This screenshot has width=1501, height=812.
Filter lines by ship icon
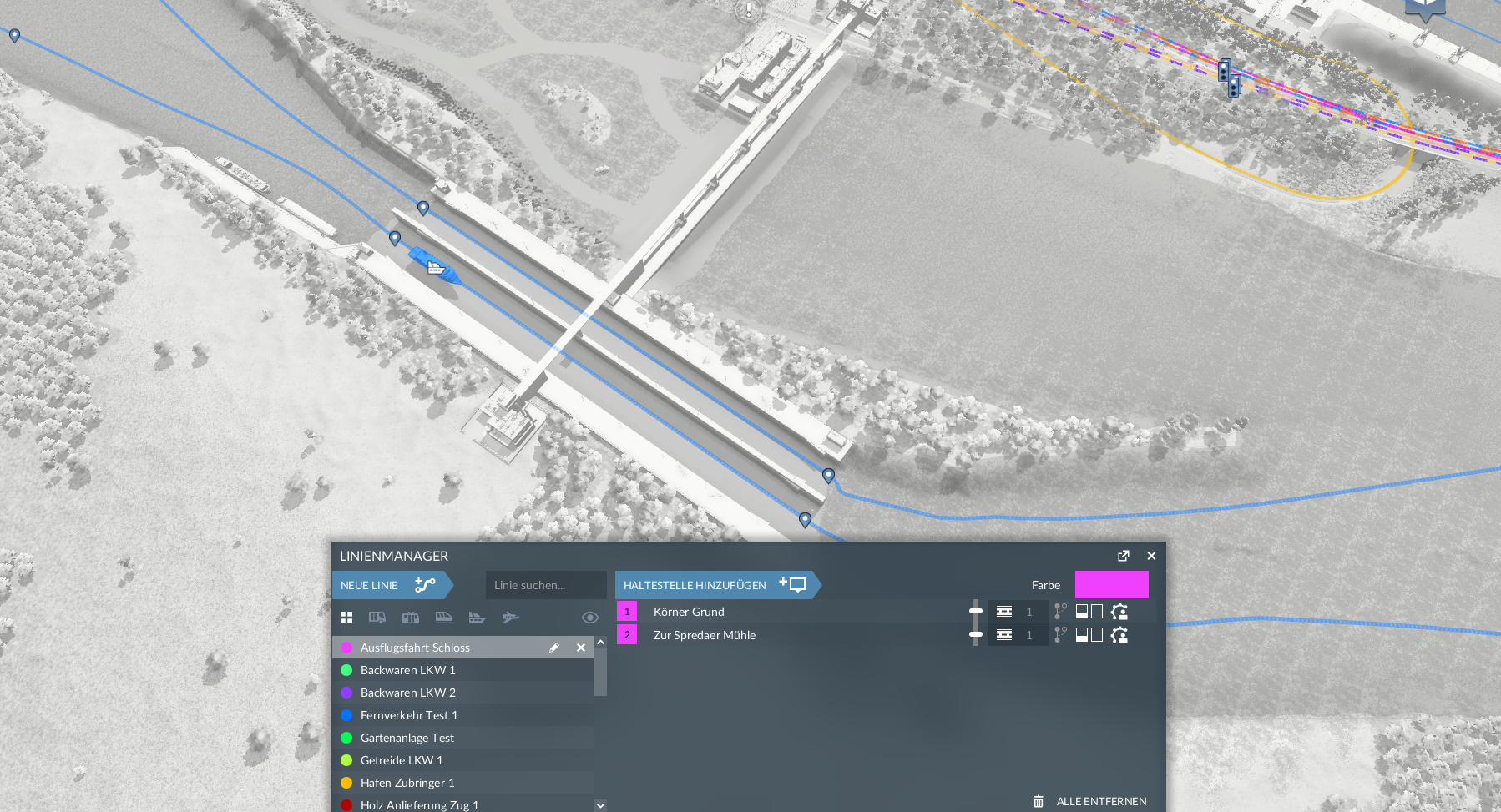pos(477,618)
